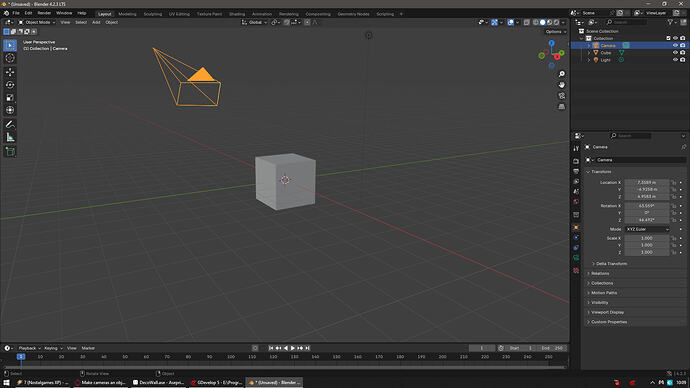The image size is (690, 388).
Task: Open the Render properties tab
Action: pos(576,161)
